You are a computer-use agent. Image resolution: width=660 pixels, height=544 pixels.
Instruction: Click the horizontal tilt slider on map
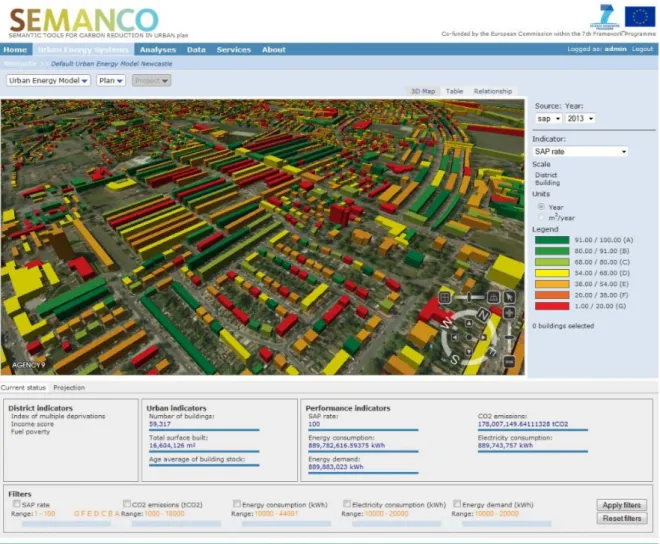pyautogui.click(x=469, y=298)
